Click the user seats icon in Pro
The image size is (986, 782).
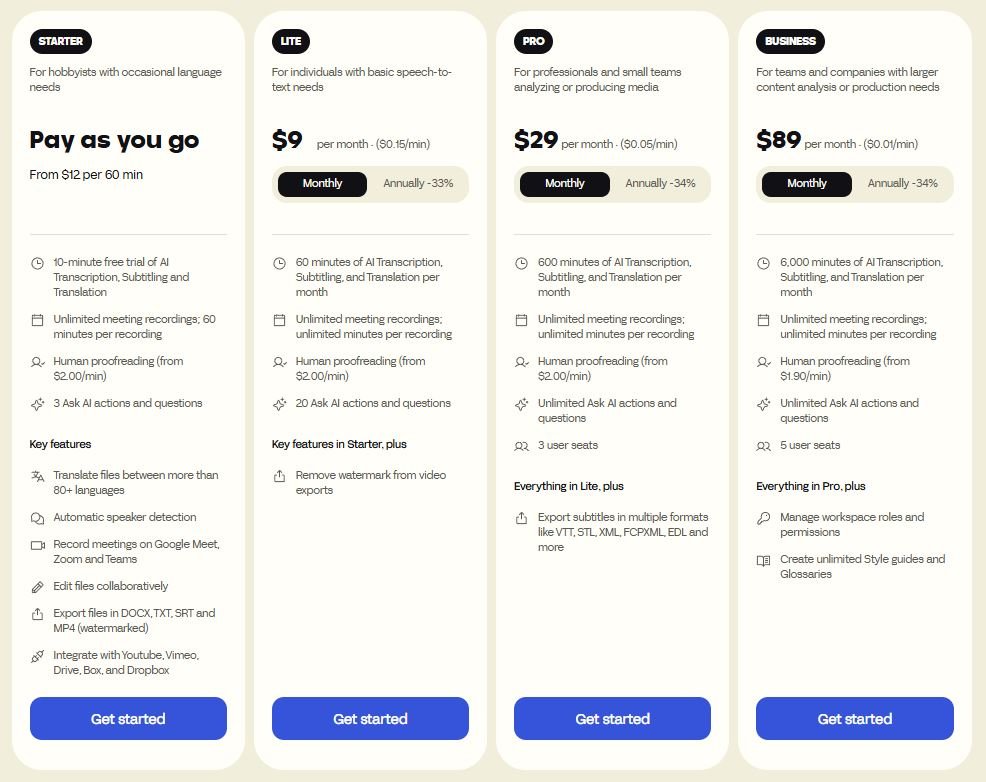(x=522, y=446)
